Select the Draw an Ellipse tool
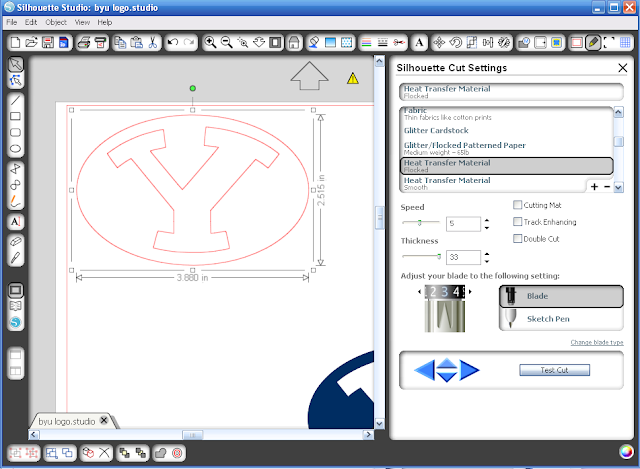The image size is (640, 469). 15,149
